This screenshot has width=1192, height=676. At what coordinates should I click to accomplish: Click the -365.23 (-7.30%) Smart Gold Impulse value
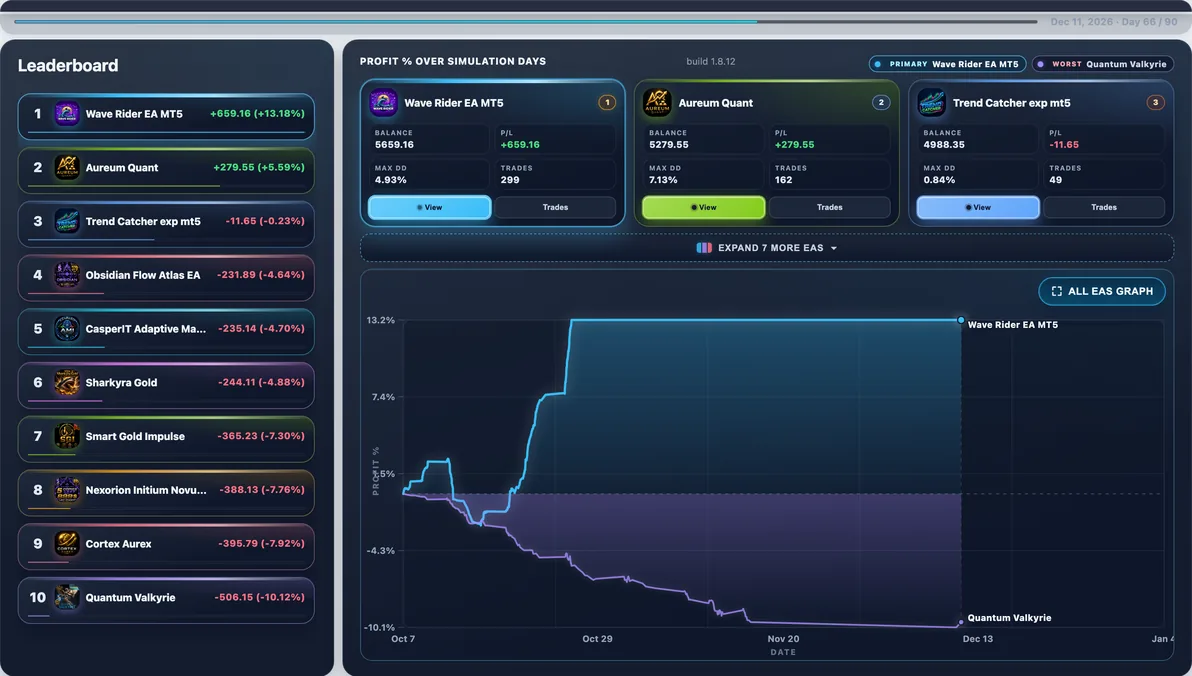(261, 436)
